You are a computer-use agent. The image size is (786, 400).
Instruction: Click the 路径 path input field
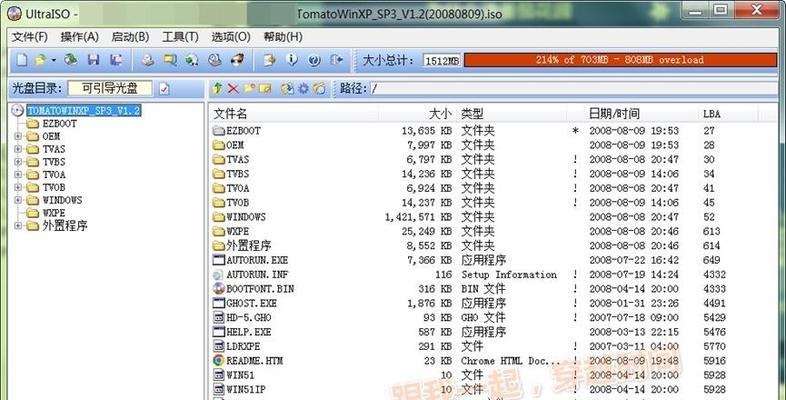(x=573, y=89)
